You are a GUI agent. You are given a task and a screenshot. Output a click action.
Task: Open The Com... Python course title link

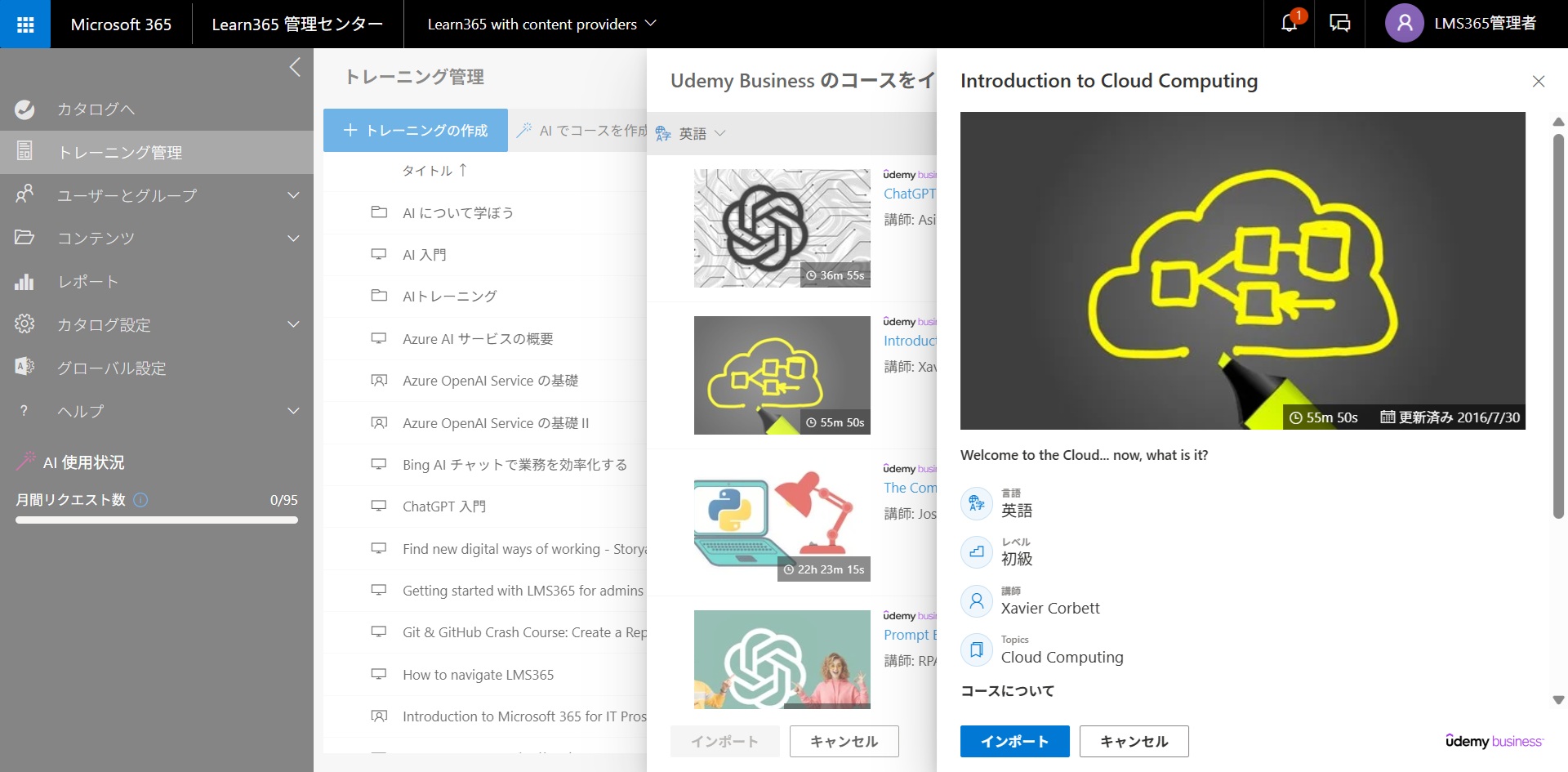[910, 488]
